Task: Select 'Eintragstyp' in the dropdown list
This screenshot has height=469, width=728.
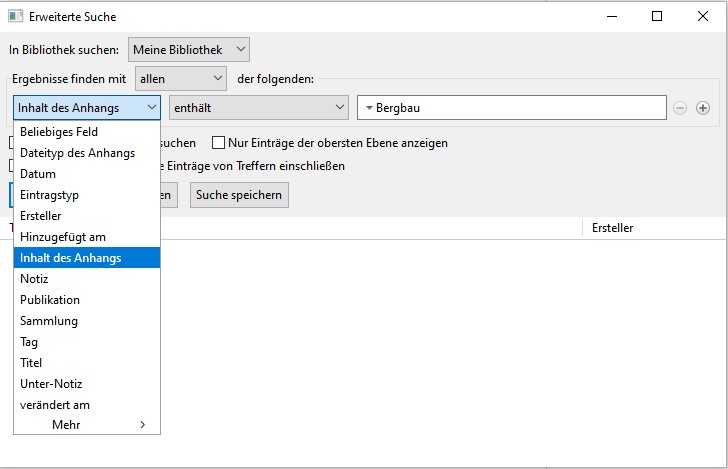Action: pyautogui.click(x=49, y=195)
